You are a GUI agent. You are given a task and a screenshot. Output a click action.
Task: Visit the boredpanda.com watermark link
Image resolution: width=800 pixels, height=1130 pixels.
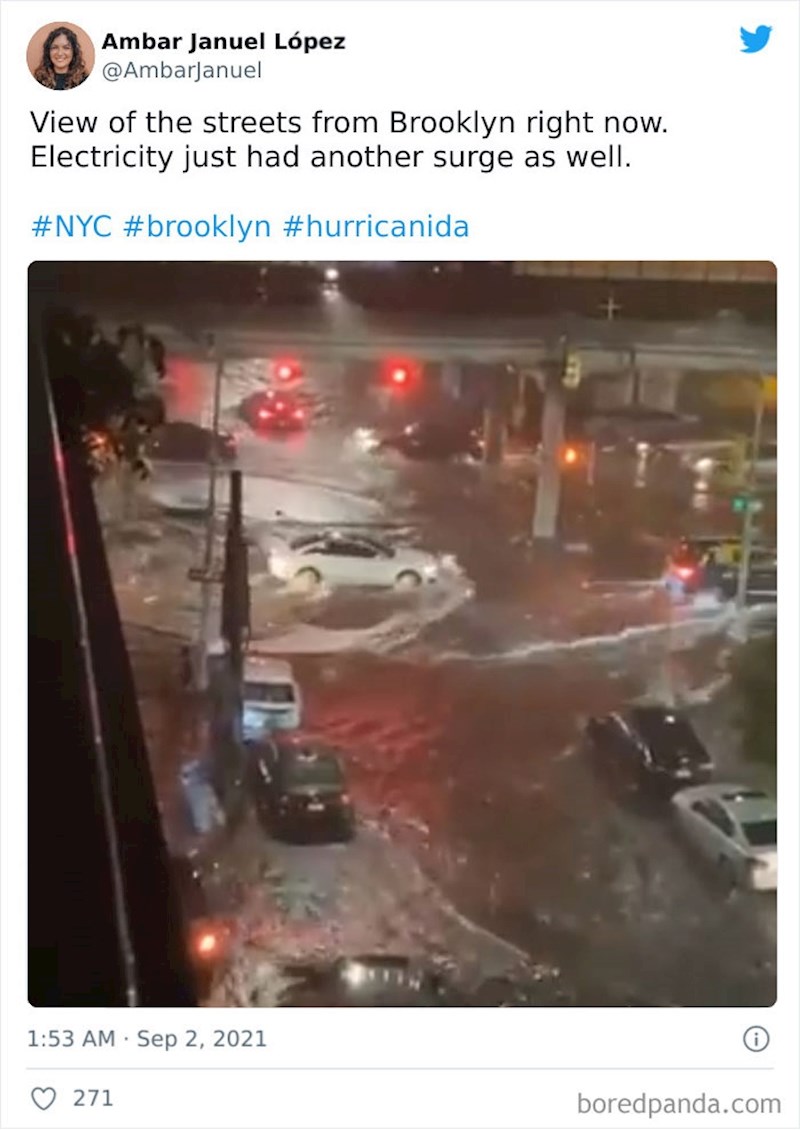679,1103
